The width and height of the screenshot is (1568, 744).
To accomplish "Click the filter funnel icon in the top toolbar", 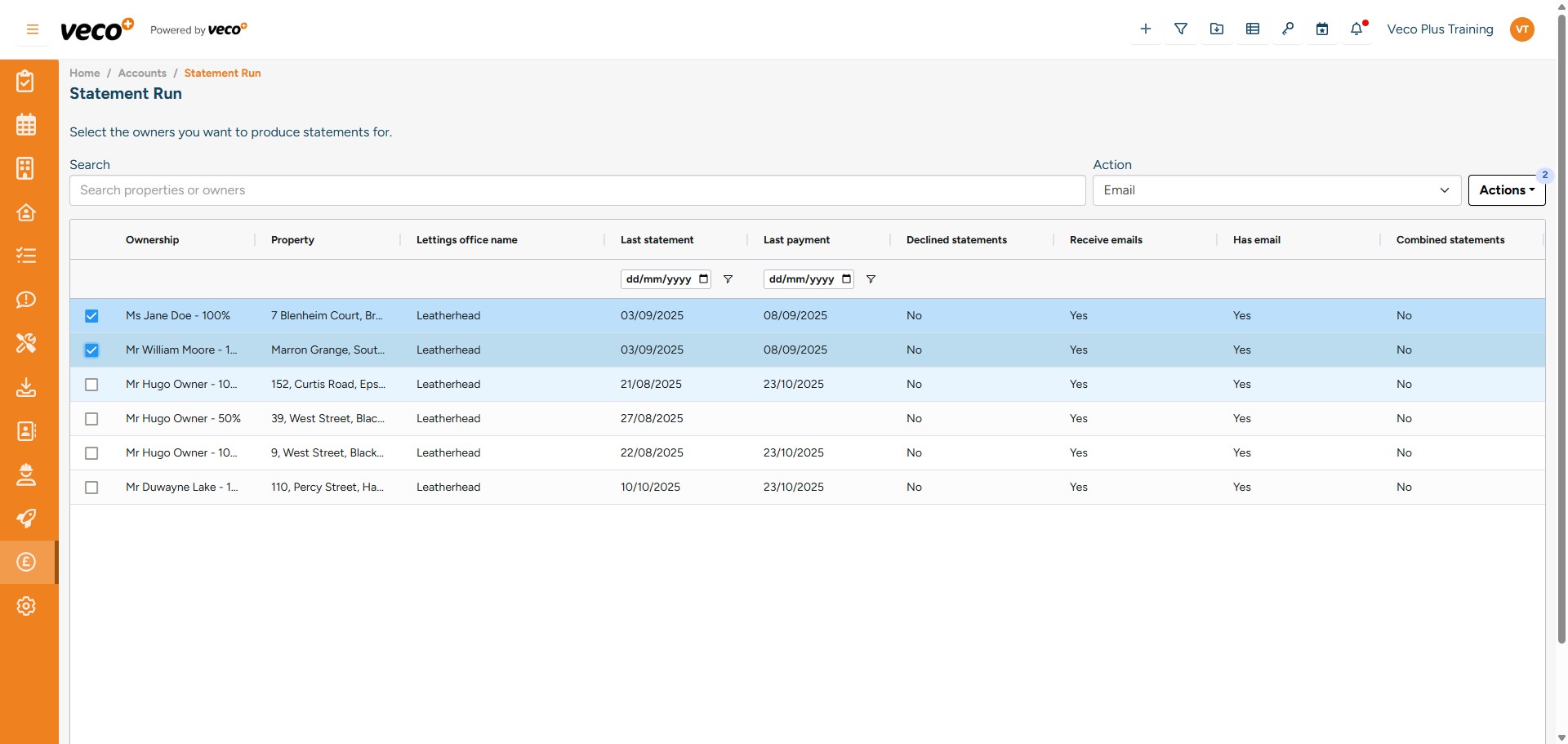I will (x=1181, y=29).
